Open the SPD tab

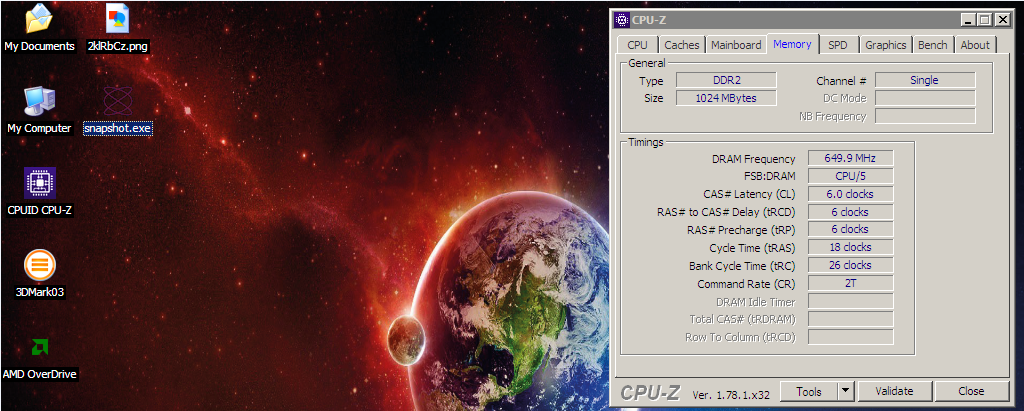[838, 45]
